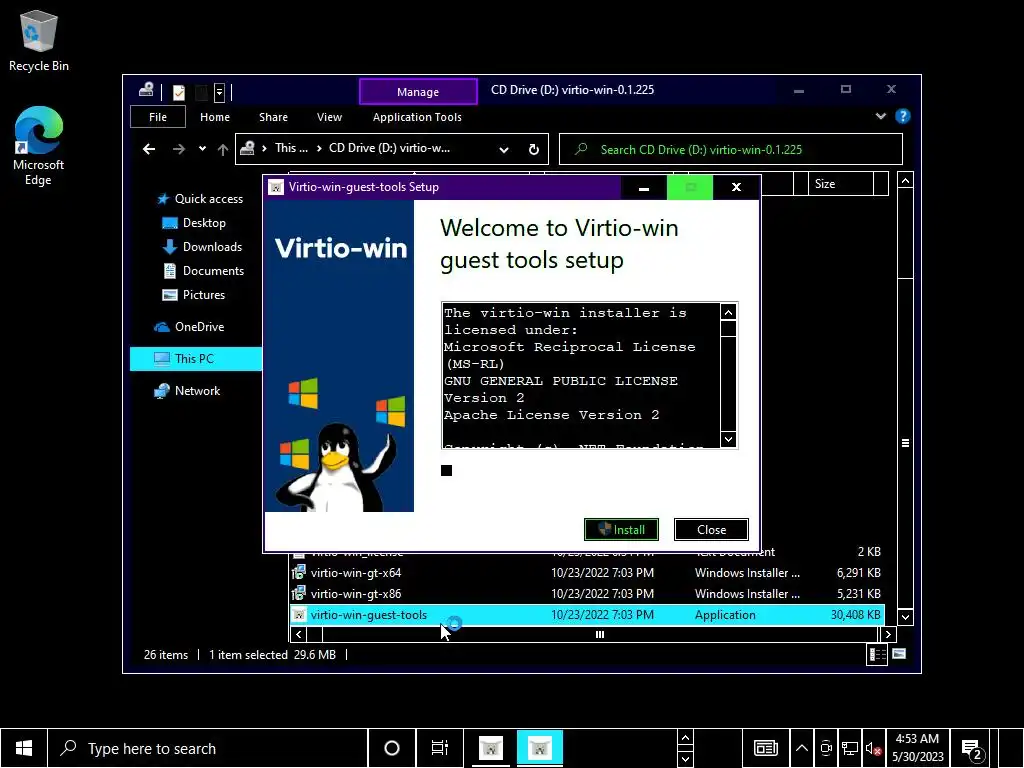Open Documents in the navigation pane

(203, 271)
